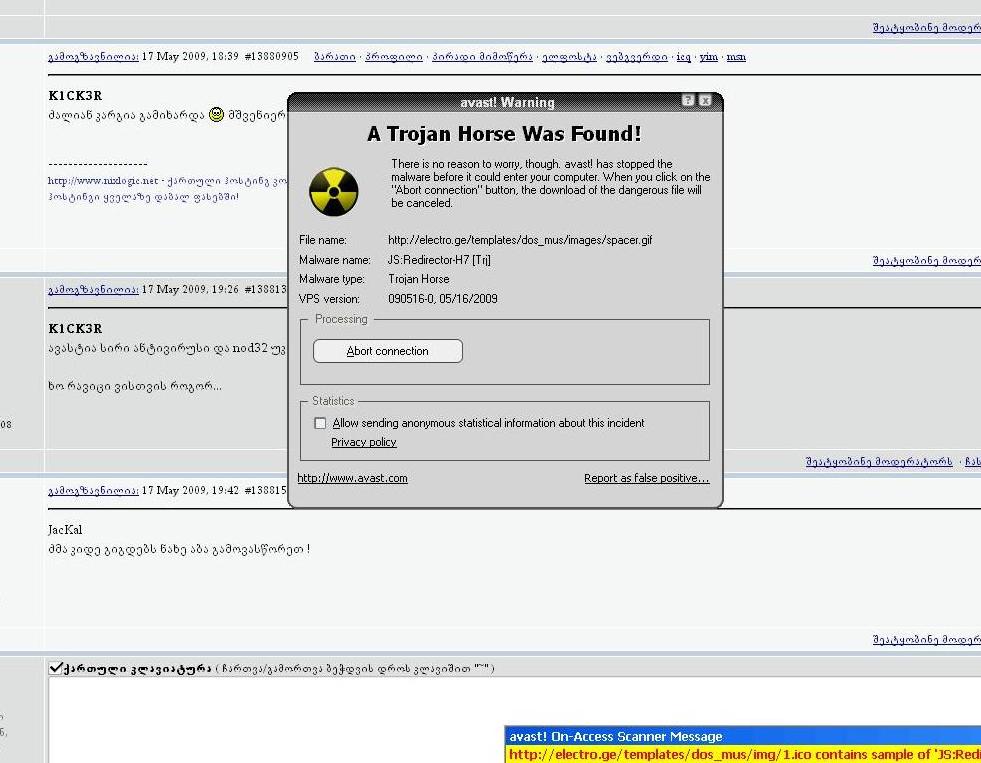
Task: Open the პროფილი link in post header
Action: point(394,57)
